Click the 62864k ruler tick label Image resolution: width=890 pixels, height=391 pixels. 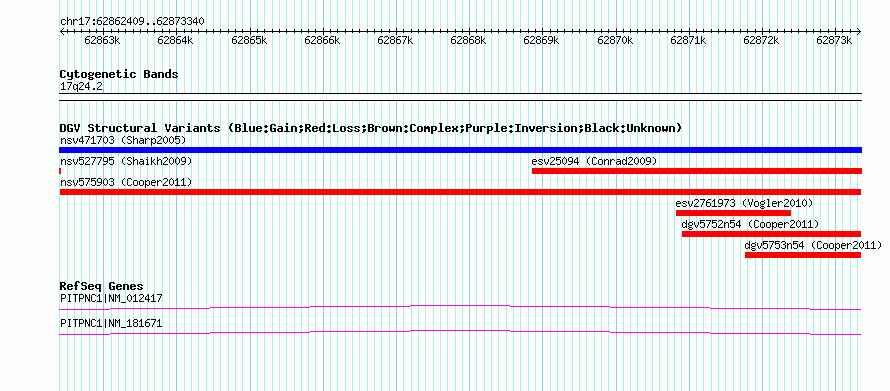(176, 40)
